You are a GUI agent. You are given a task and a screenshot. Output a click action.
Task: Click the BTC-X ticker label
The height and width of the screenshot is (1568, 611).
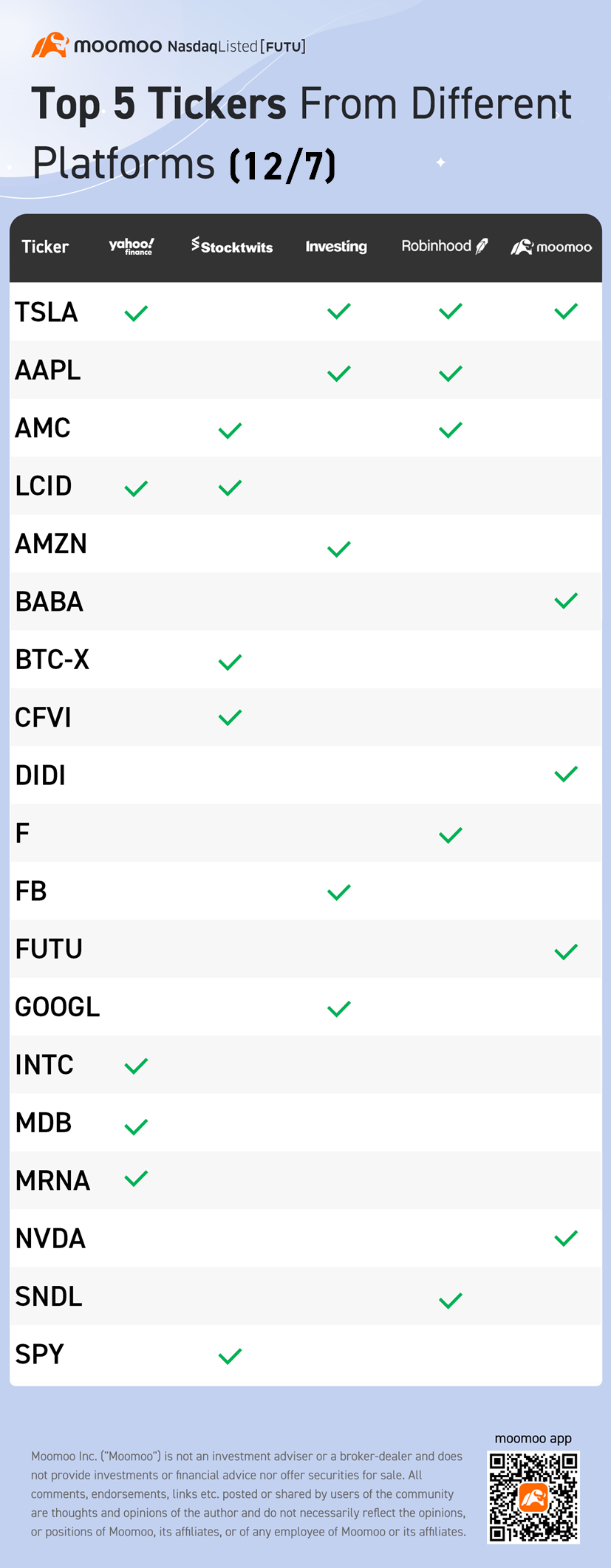click(52, 660)
